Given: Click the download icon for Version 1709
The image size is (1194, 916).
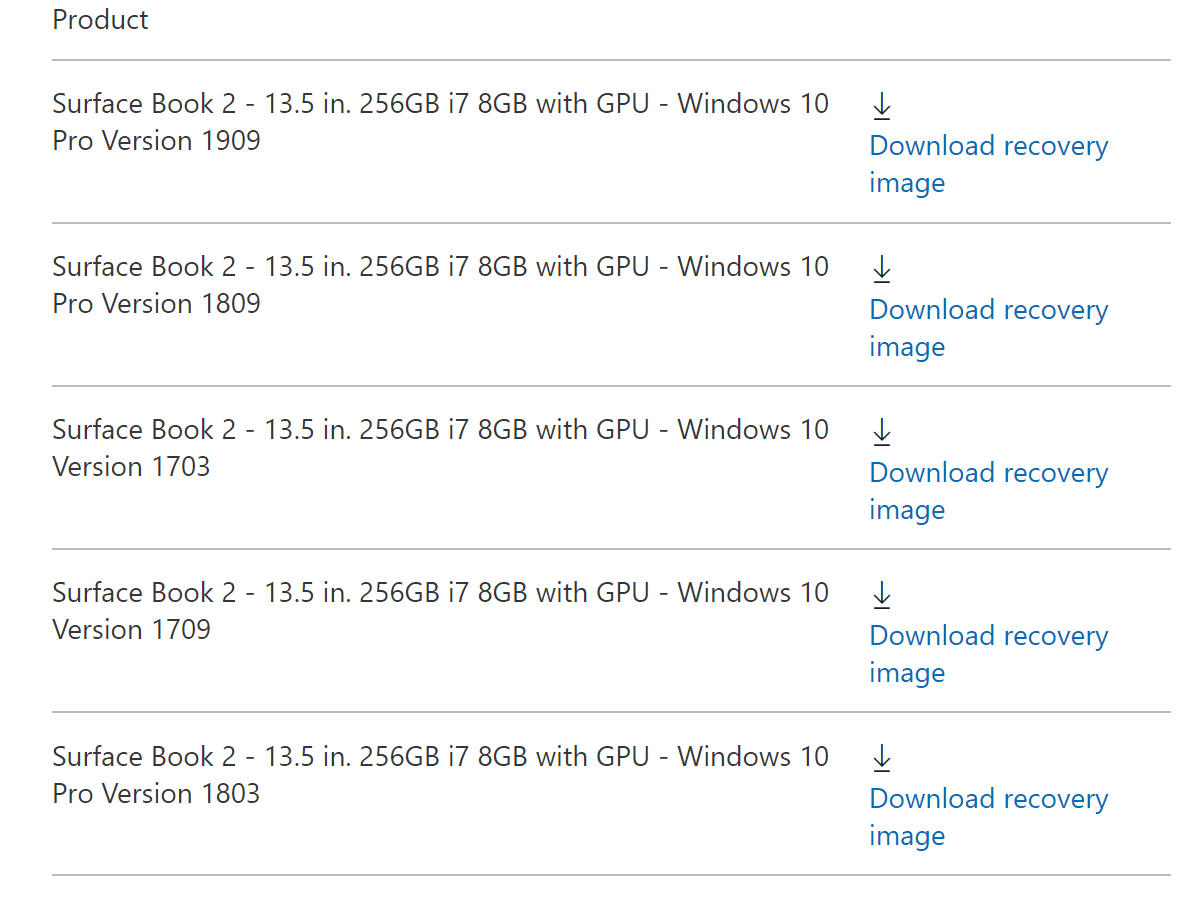Looking at the screenshot, I should (881, 593).
